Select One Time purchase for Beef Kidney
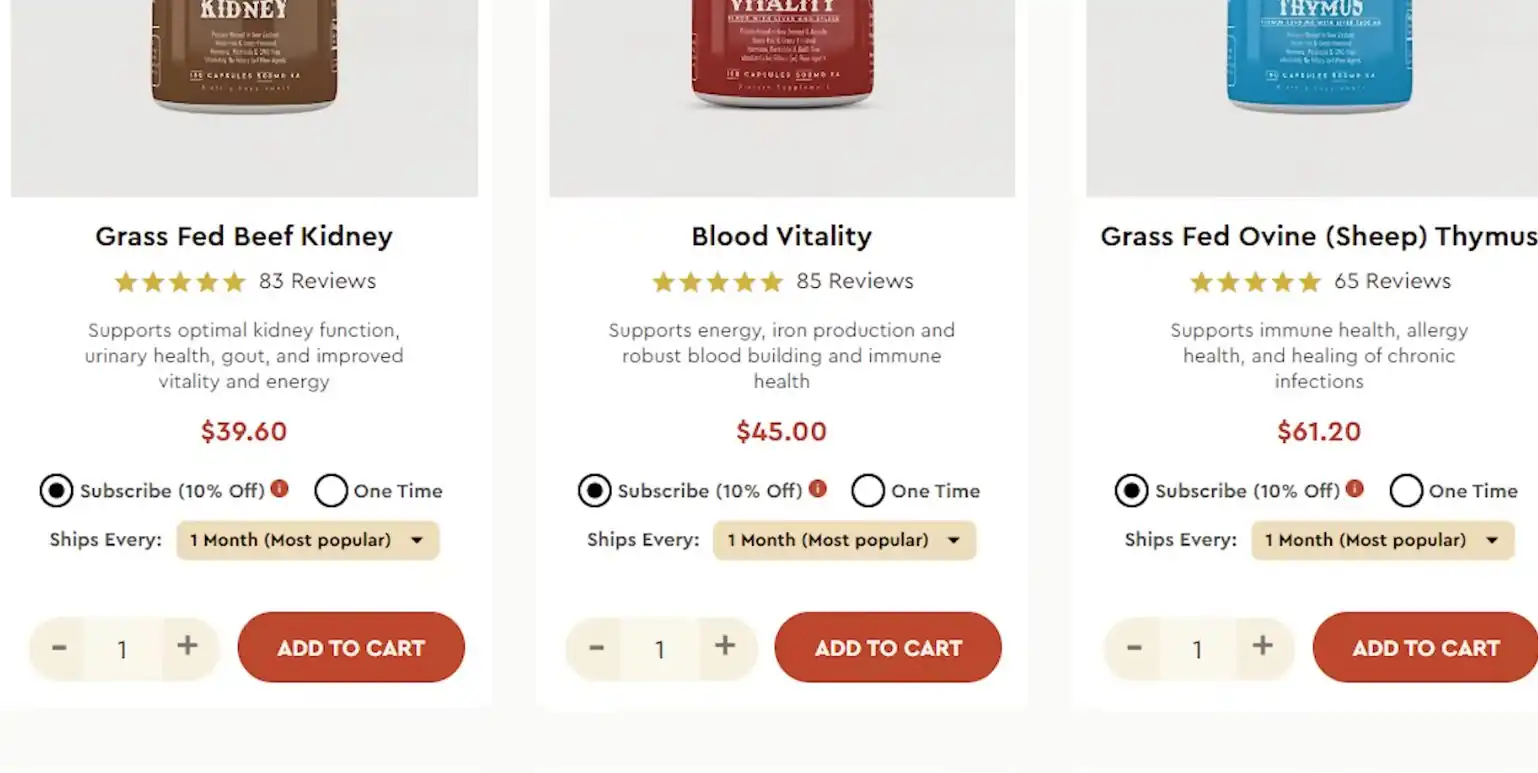 (331, 491)
